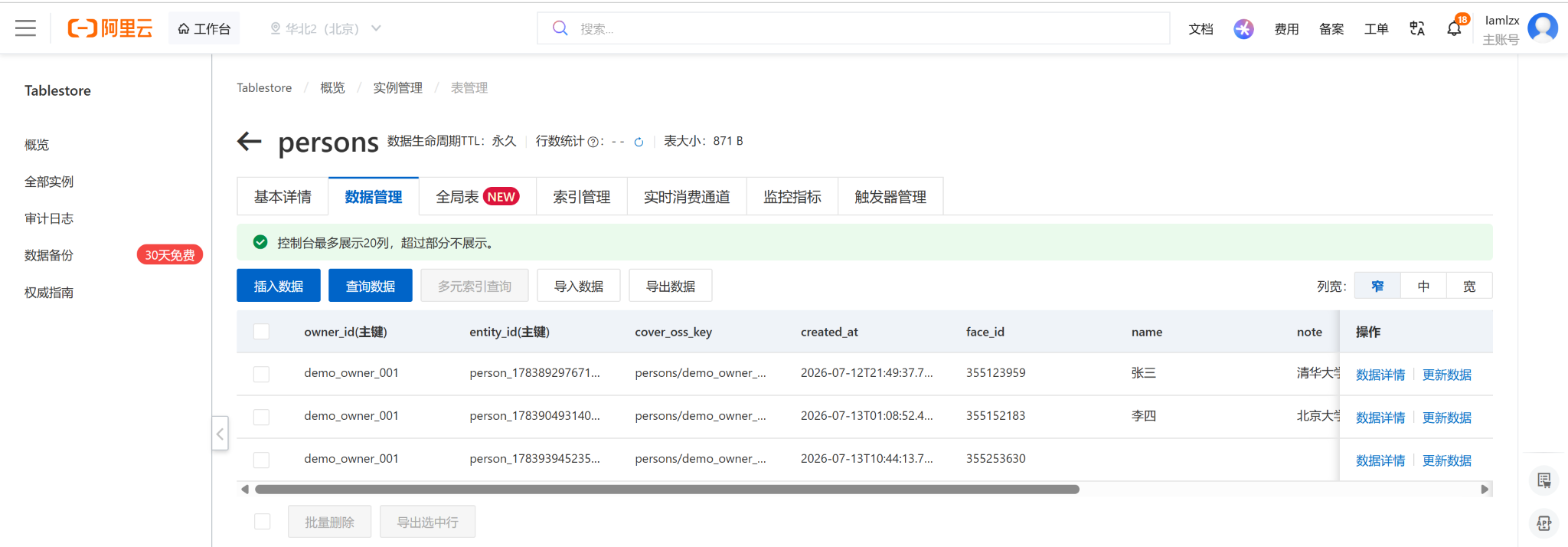
Task: Select all rows via header checkbox
Action: (x=262, y=332)
